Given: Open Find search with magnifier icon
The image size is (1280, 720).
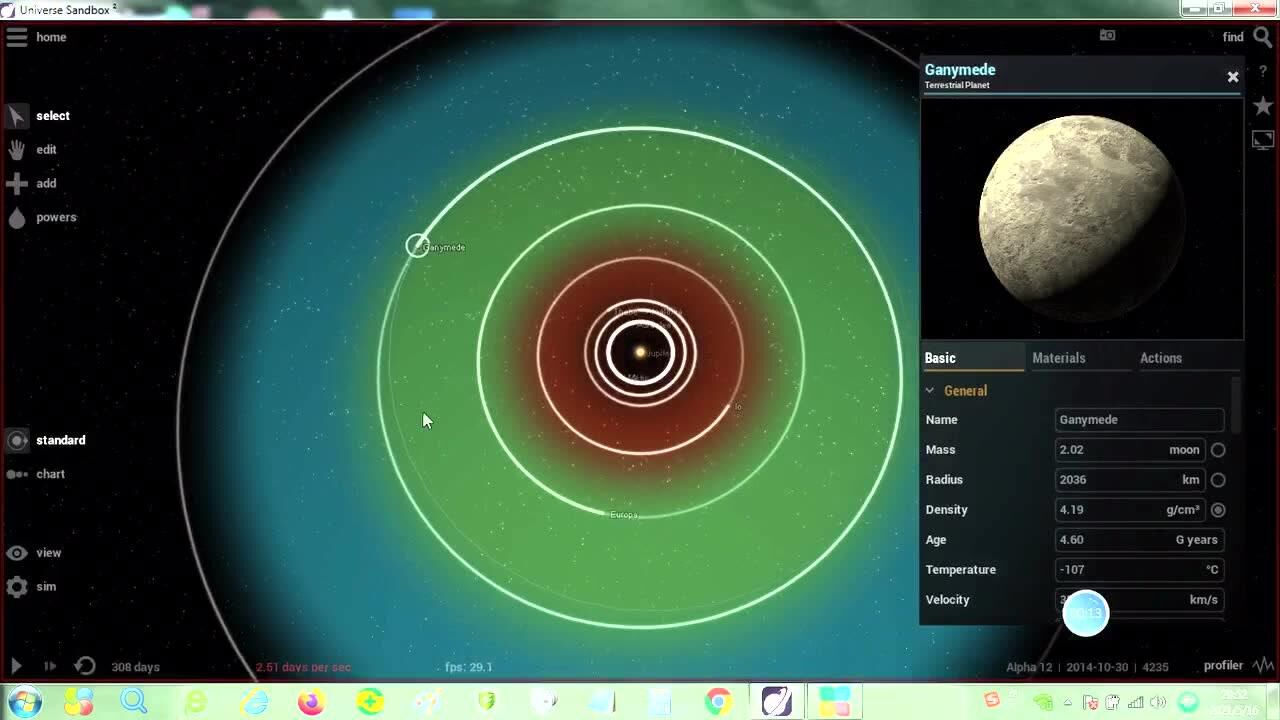Looking at the screenshot, I should tap(1261, 36).
